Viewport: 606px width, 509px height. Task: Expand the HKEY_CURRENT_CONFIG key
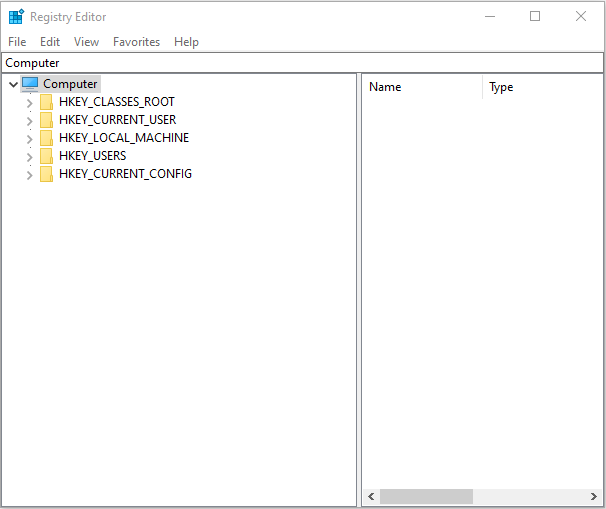[x=29, y=175]
